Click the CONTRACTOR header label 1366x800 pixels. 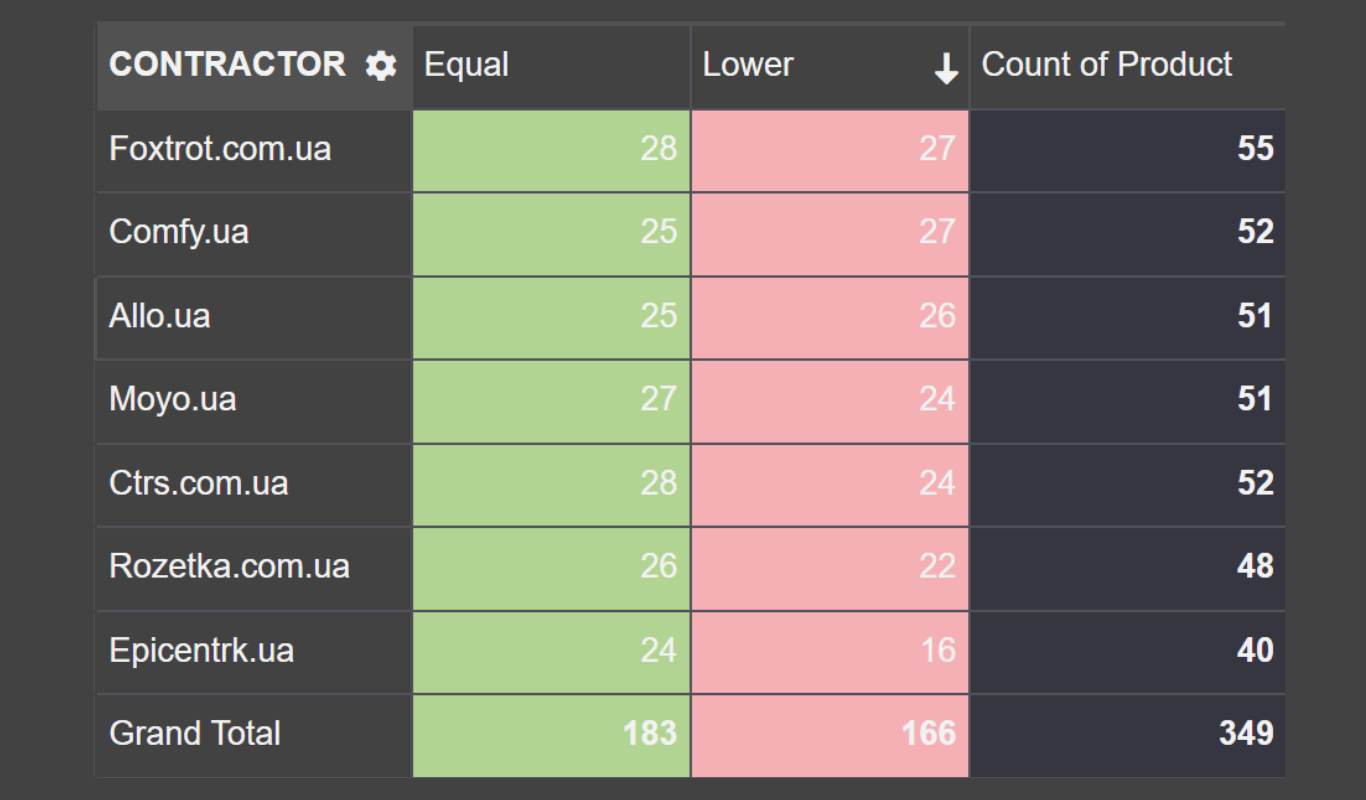[228, 66]
